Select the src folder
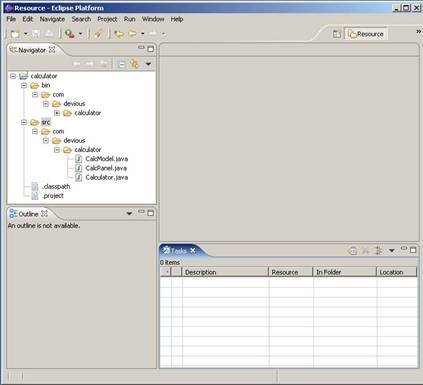The image size is (423, 385). (x=46, y=122)
